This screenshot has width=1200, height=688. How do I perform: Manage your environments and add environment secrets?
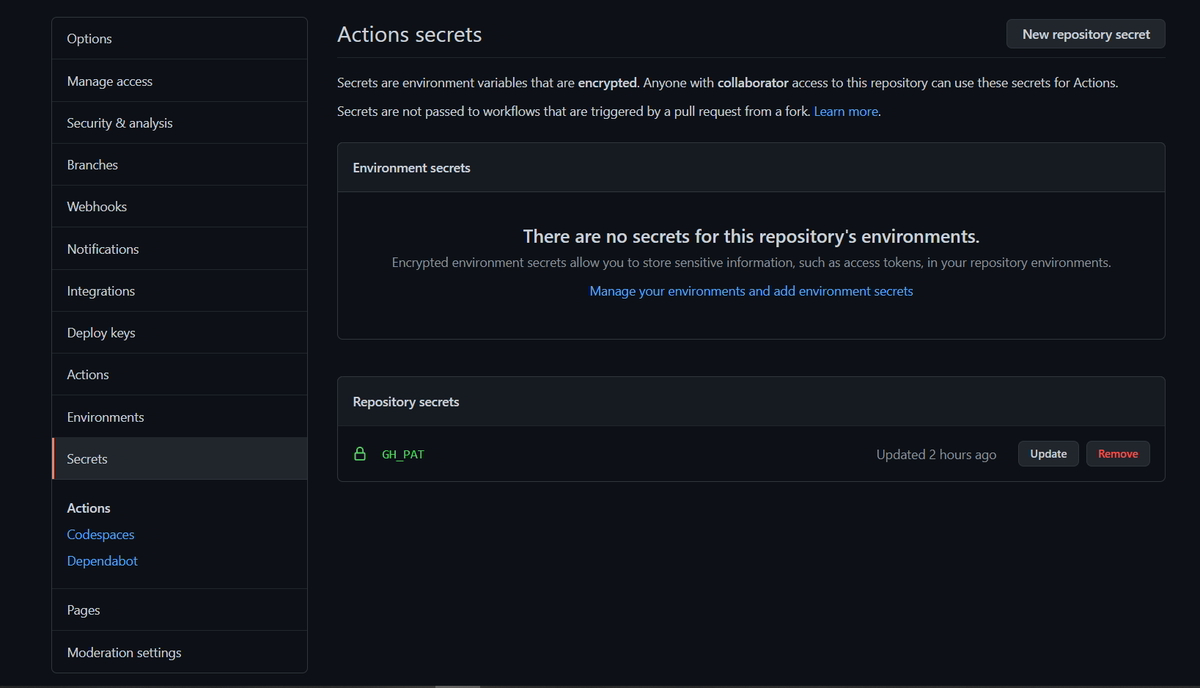click(x=751, y=290)
